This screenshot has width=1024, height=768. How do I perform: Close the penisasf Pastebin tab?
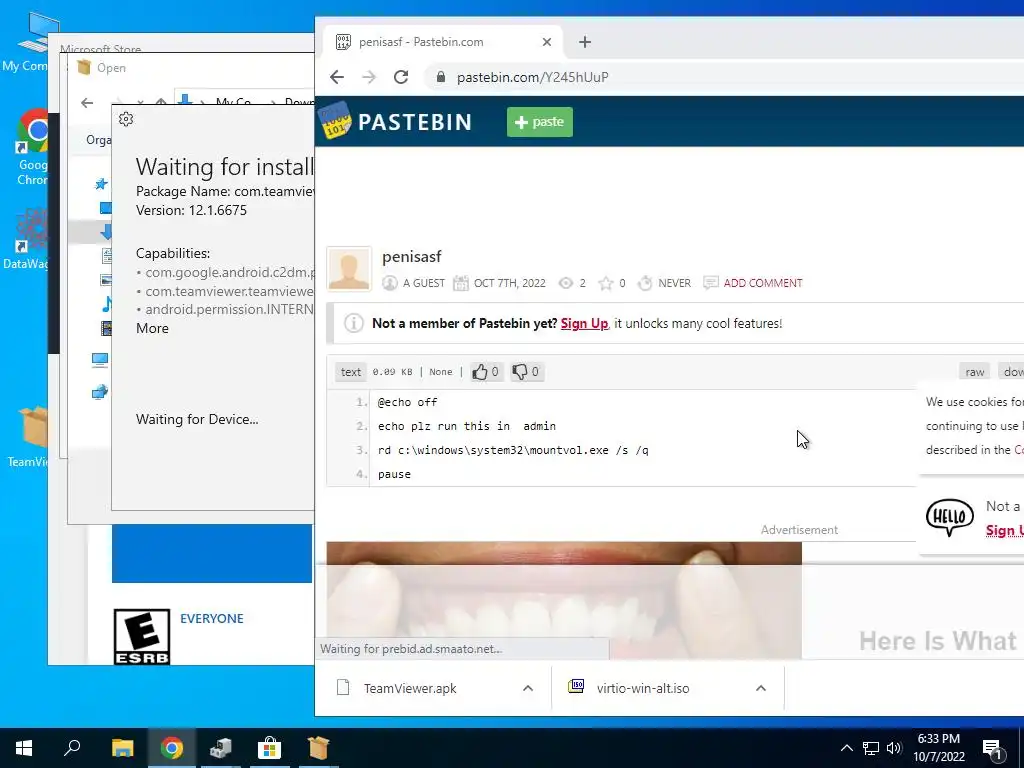[x=547, y=42]
